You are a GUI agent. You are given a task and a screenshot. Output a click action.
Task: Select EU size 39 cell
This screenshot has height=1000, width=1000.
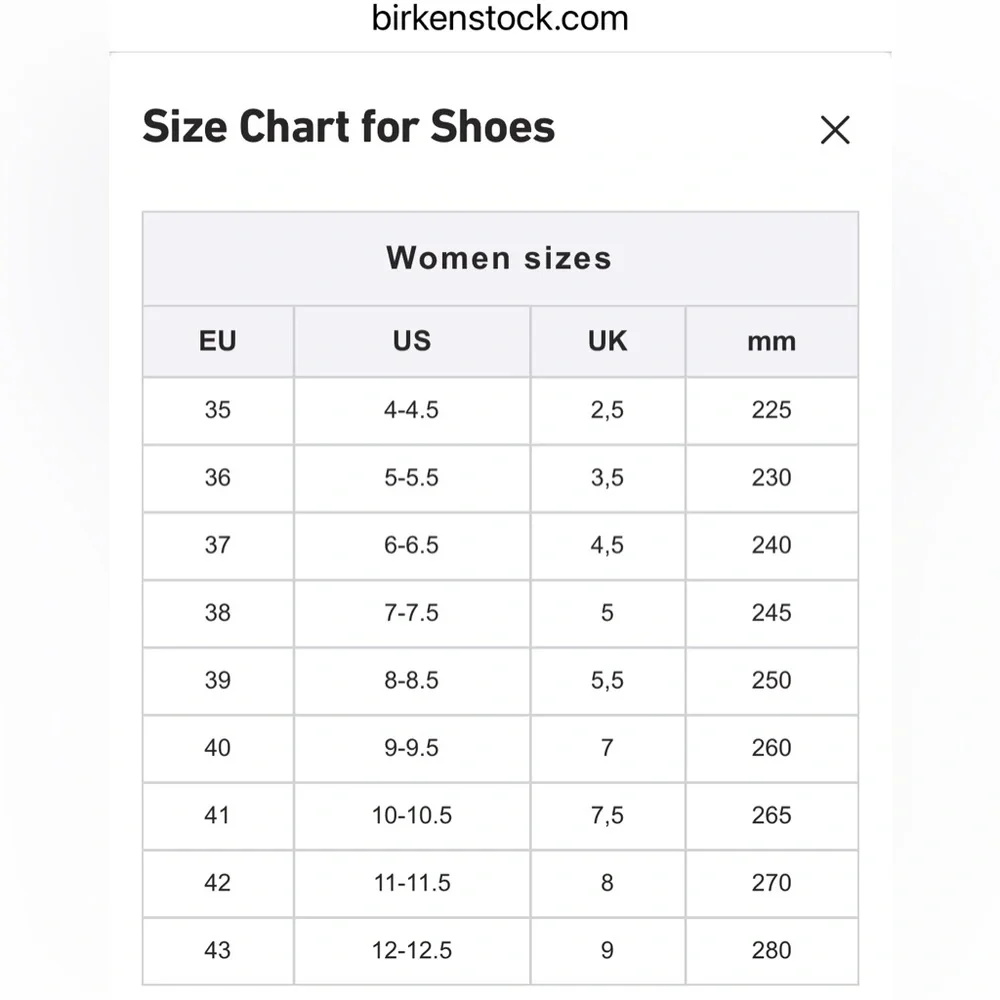pyautogui.click(x=217, y=680)
